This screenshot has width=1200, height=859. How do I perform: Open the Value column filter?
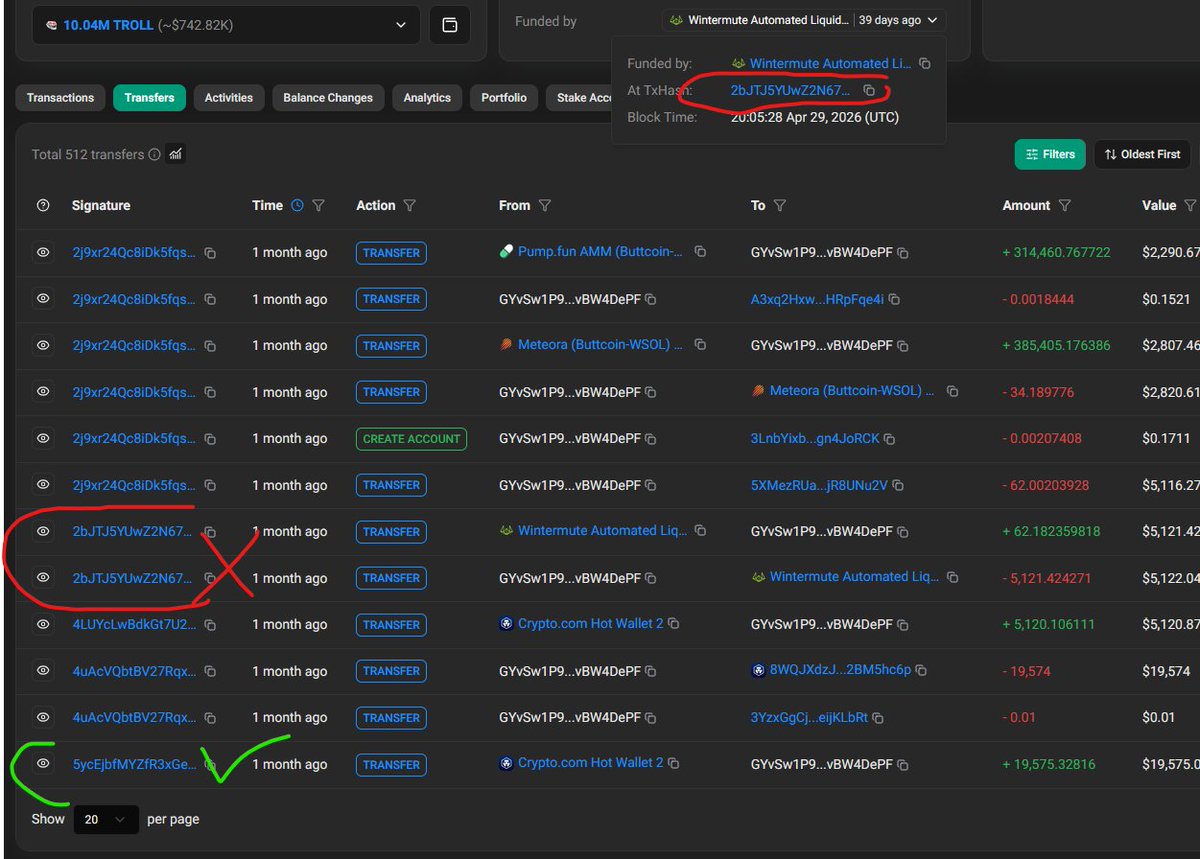pos(1190,205)
